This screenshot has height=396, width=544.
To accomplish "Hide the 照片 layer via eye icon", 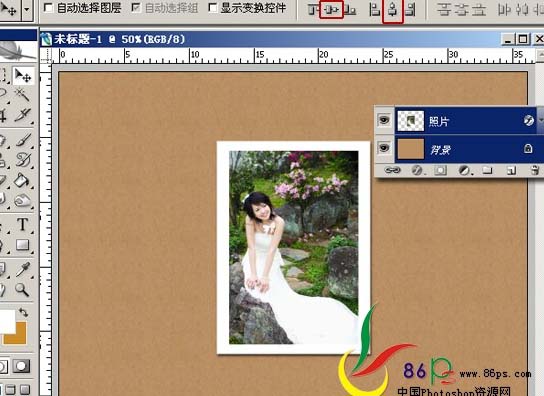I will coord(384,120).
